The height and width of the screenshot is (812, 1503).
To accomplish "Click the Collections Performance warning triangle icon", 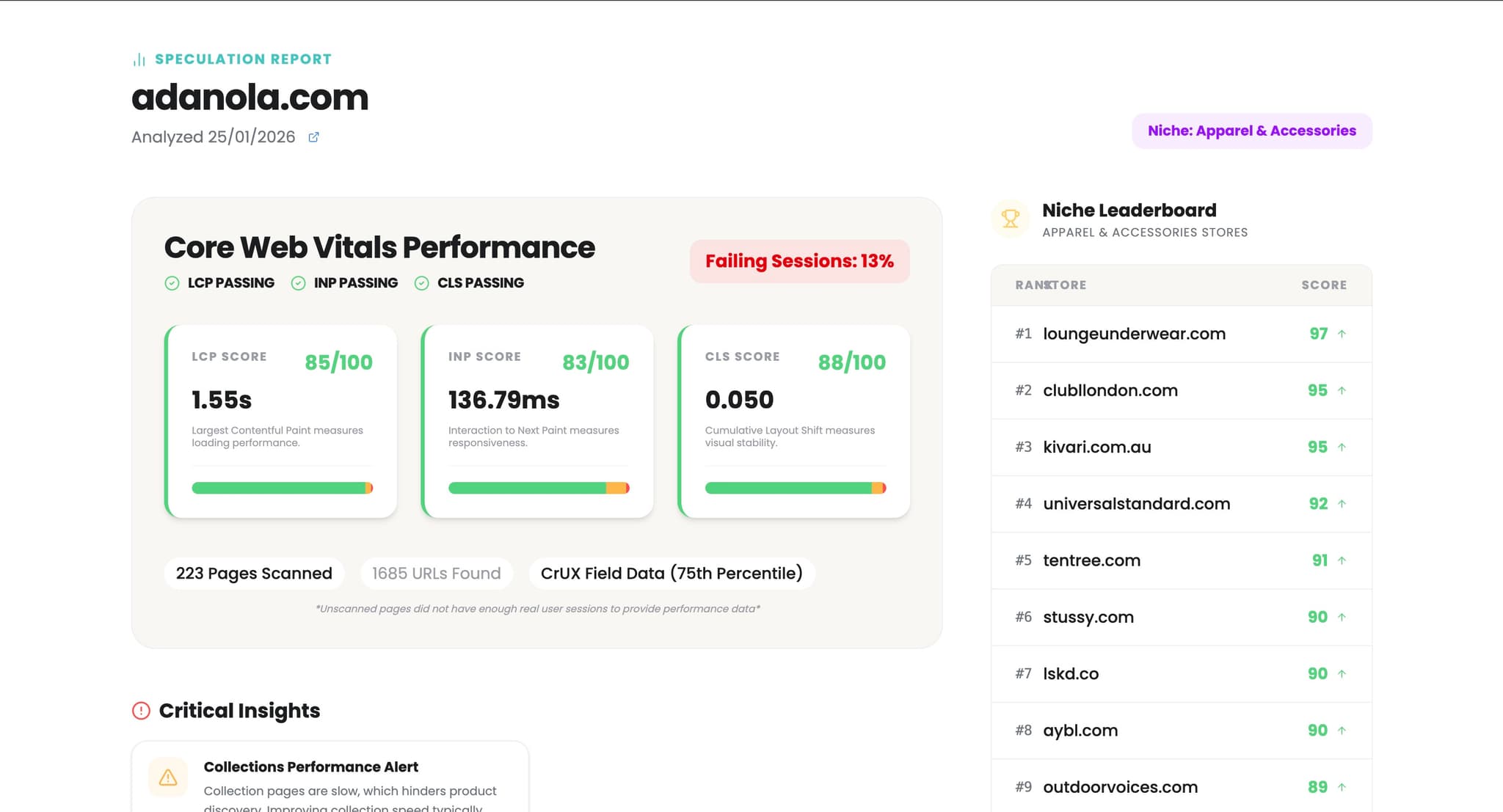I will point(168,778).
